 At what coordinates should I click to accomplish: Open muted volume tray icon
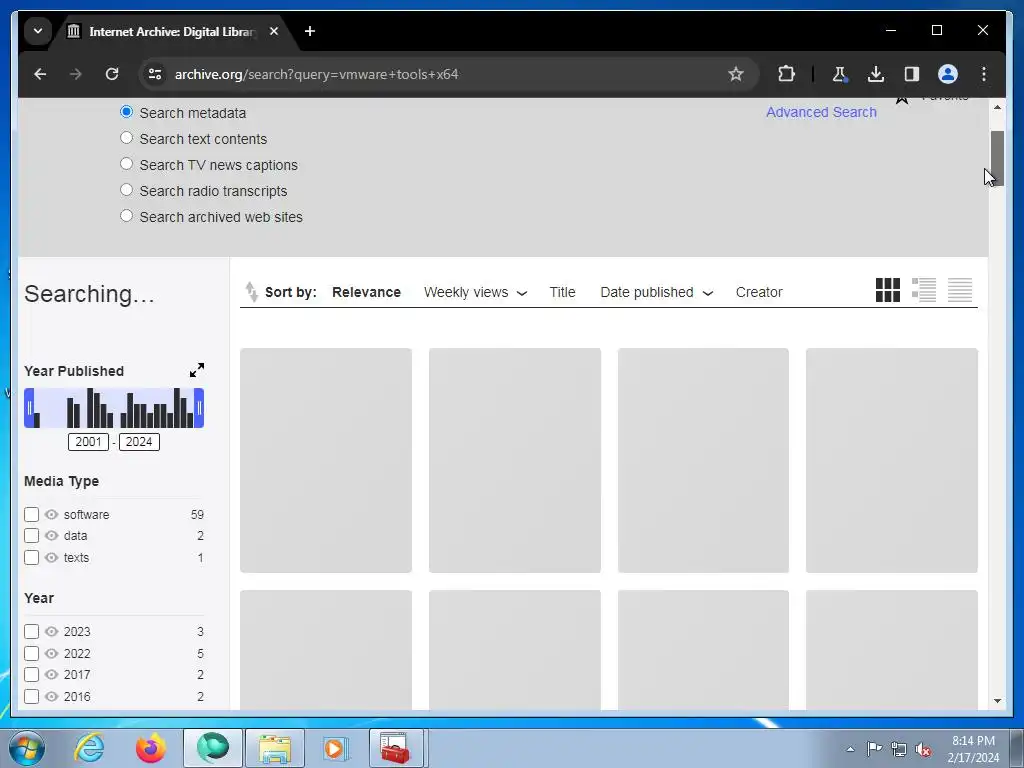[923, 749]
